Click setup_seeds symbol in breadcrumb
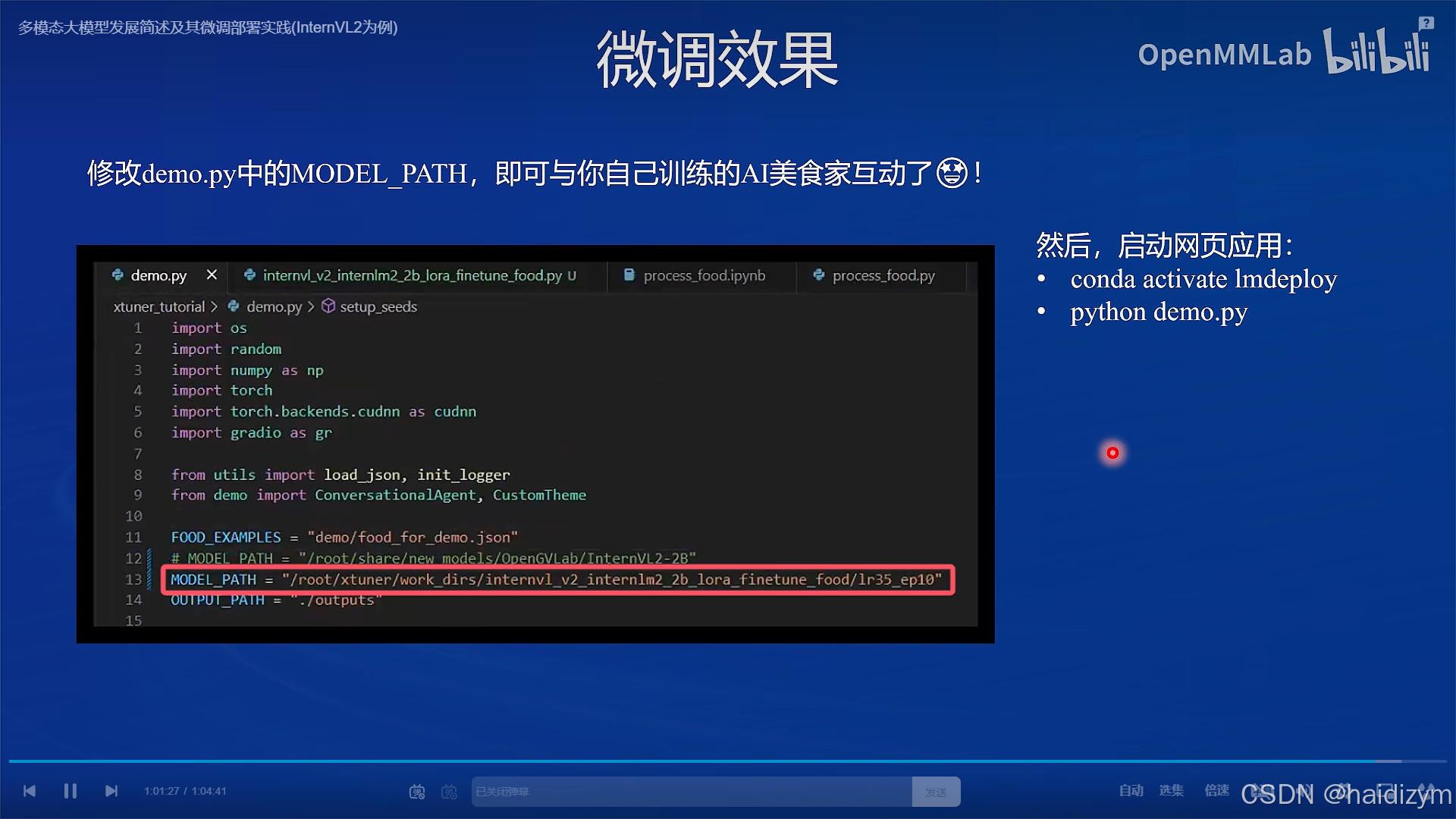The height and width of the screenshot is (819, 1456). pyautogui.click(x=378, y=307)
